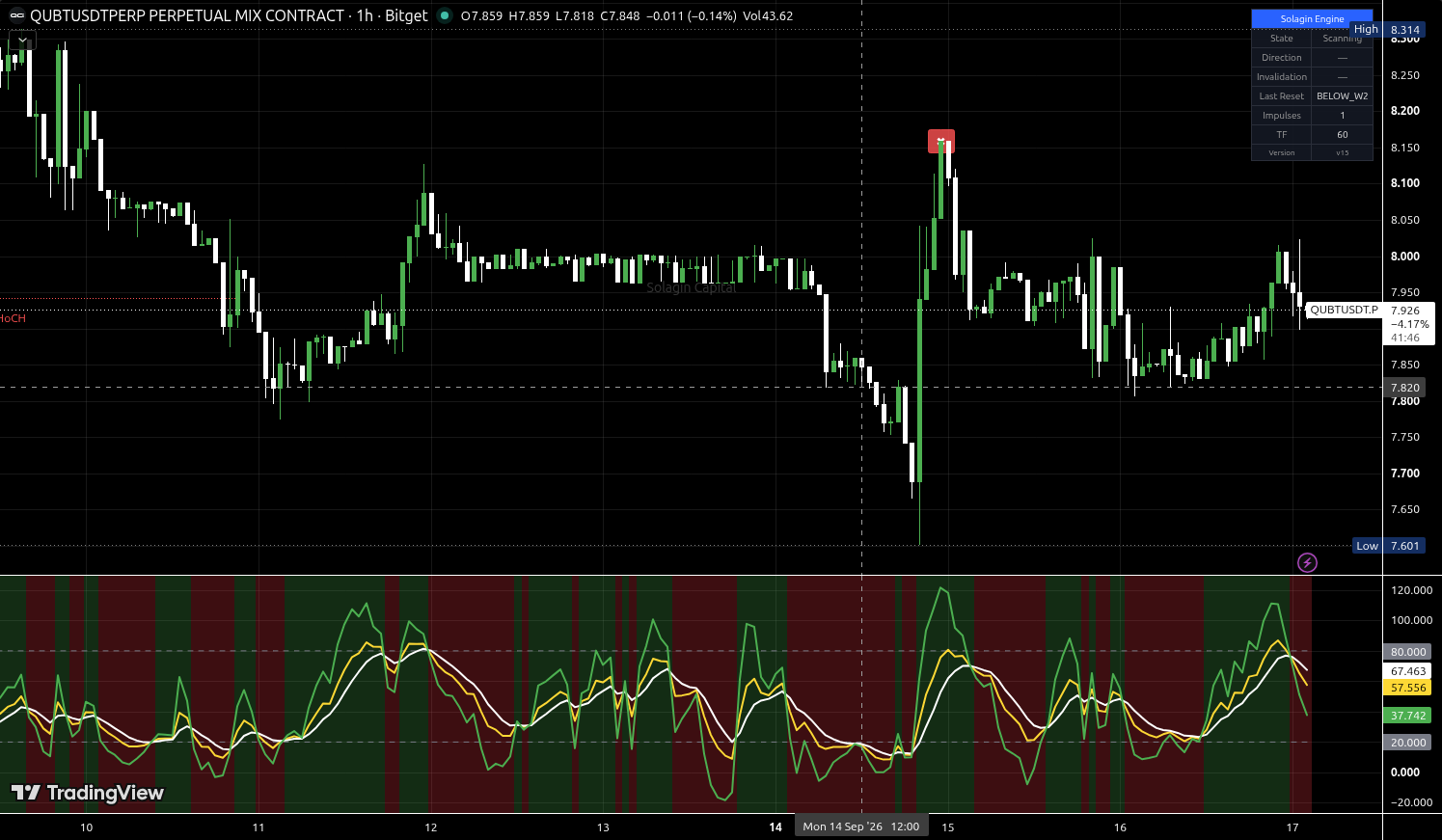The image size is (1442, 840).
Task: Click the green 37.742 oscillator value label
Action: [x=1408, y=716]
